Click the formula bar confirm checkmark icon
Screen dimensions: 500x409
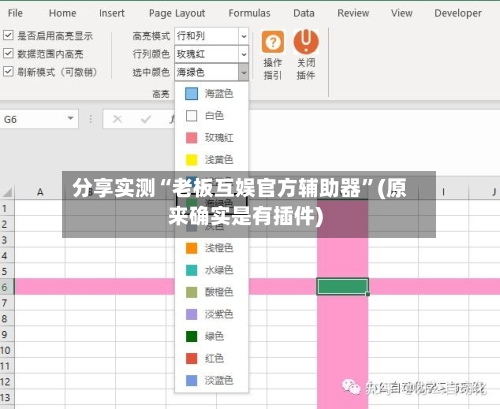click(146, 119)
